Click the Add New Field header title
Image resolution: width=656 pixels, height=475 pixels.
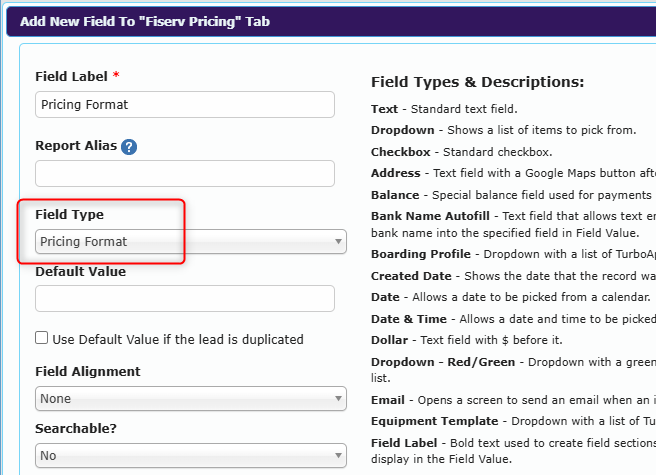(x=144, y=21)
